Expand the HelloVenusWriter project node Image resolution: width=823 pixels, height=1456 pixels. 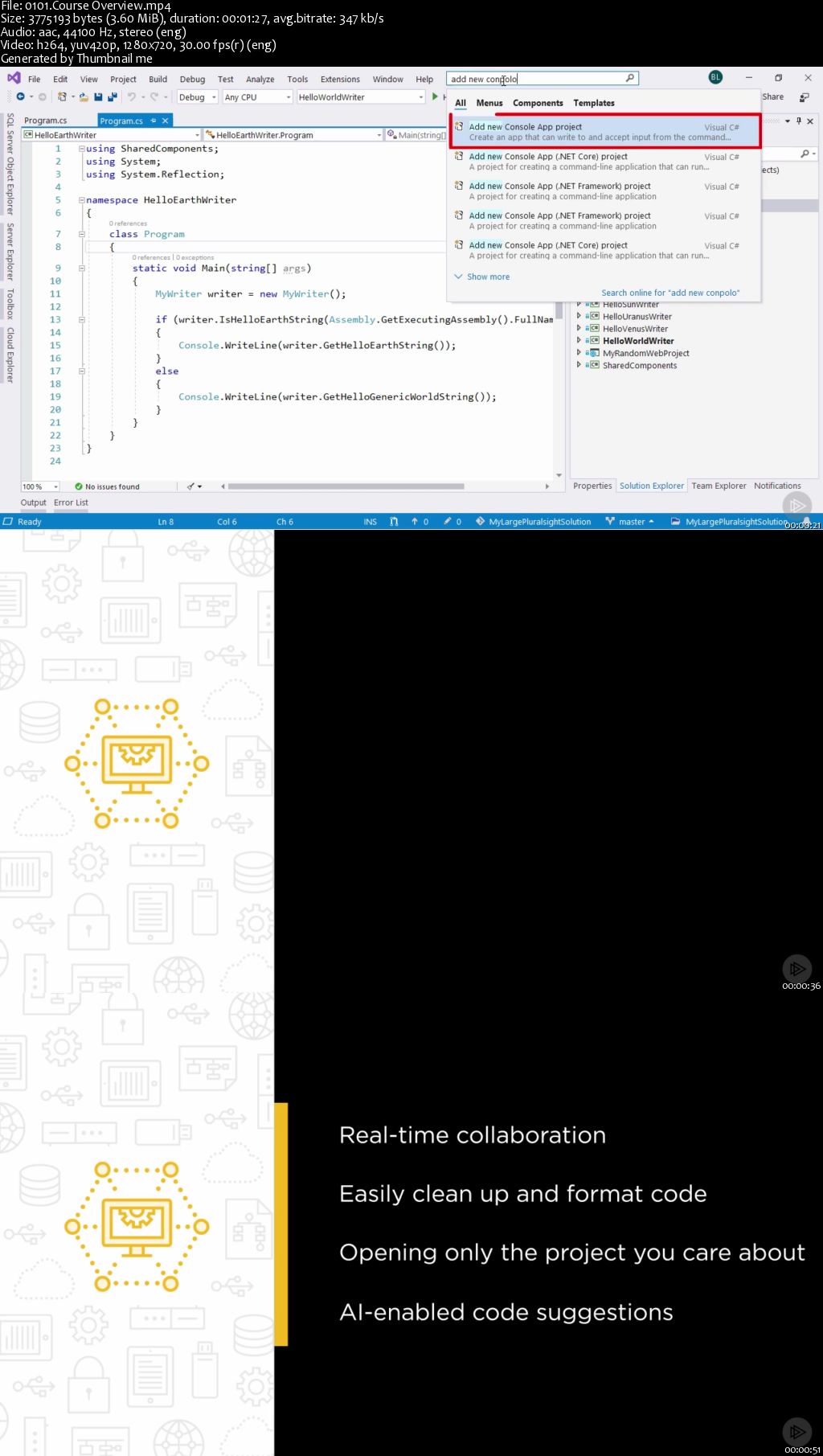(x=579, y=328)
